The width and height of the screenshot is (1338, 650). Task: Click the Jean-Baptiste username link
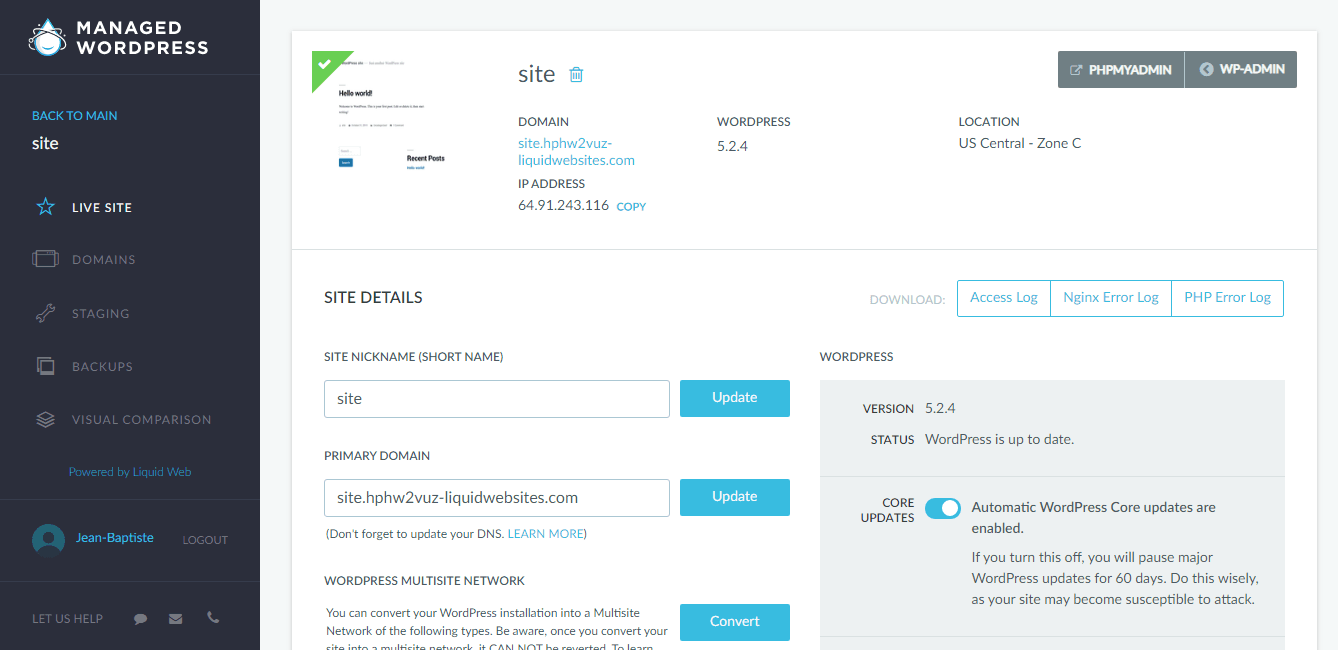click(115, 538)
